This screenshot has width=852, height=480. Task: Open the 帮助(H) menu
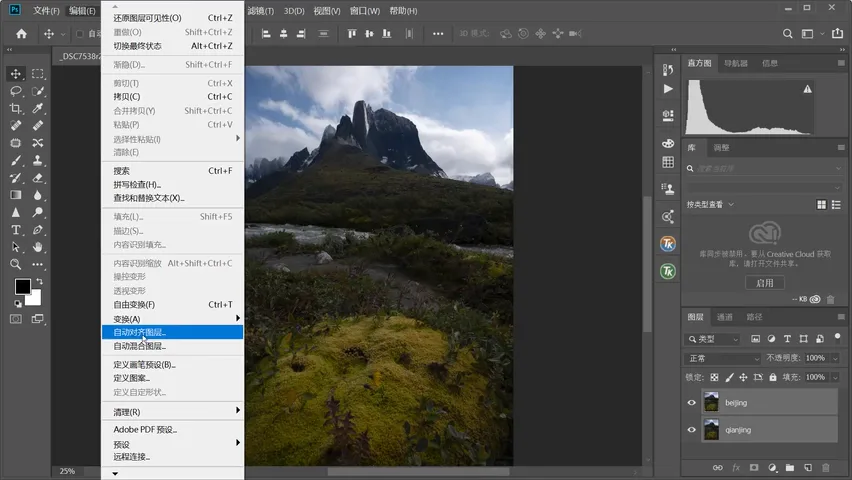[x=403, y=10]
